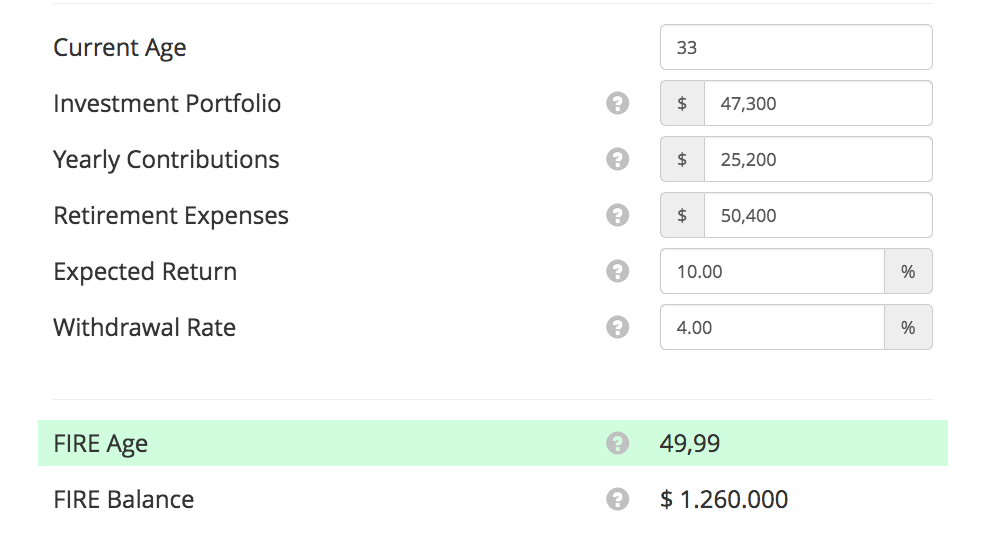The width and height of the screenshot is (1003, 552).
Task: Edit the Investment Portfolio amount field
Action: [817, 103]
